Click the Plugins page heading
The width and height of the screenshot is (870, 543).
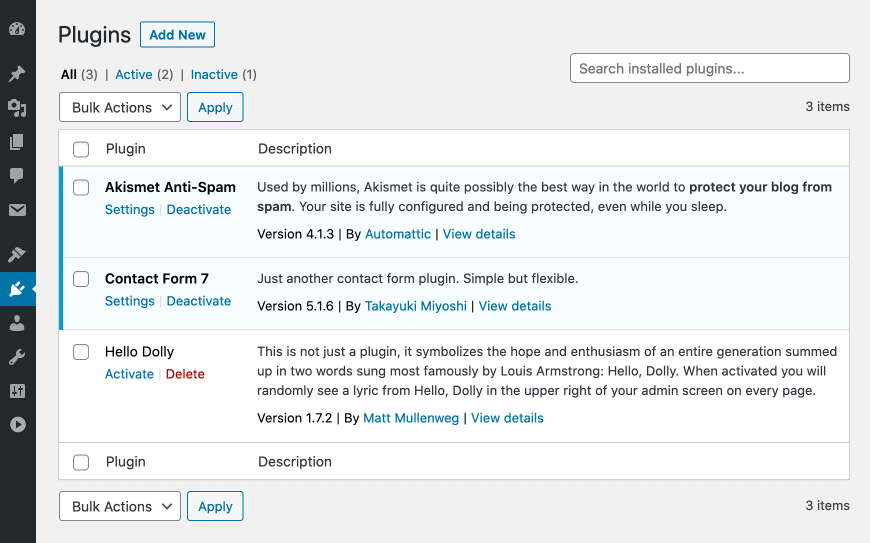click(94, 35)
